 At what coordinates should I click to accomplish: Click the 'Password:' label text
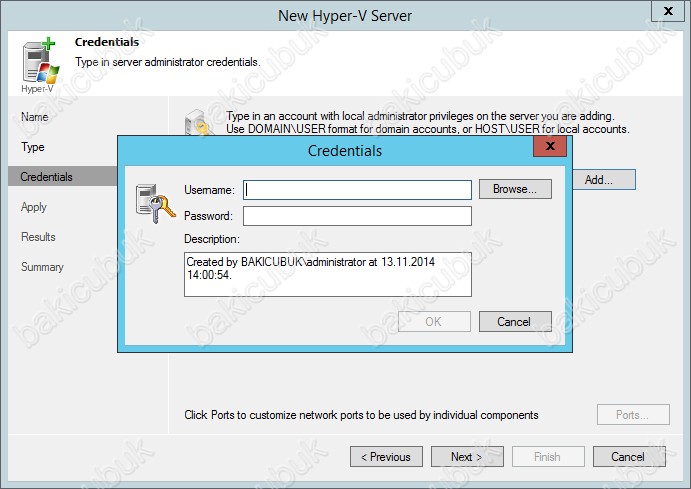[208, 216]
